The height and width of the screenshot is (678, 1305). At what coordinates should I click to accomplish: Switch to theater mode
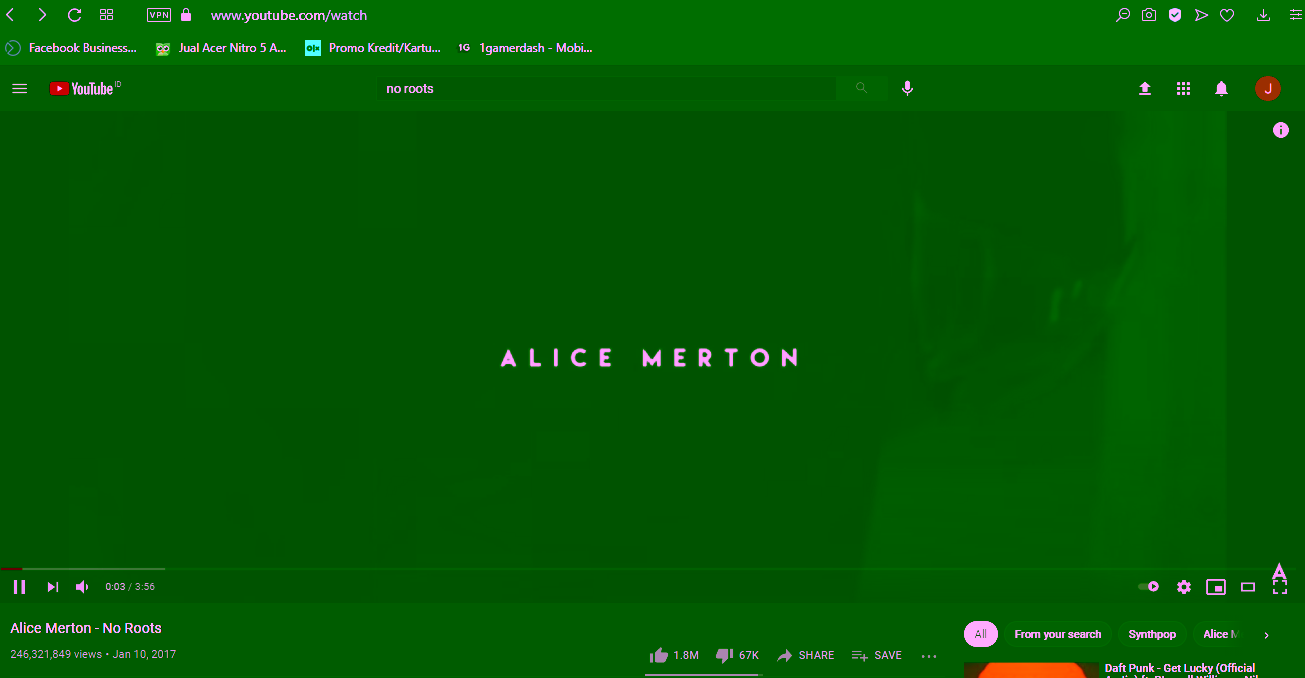click(1248, 587)
